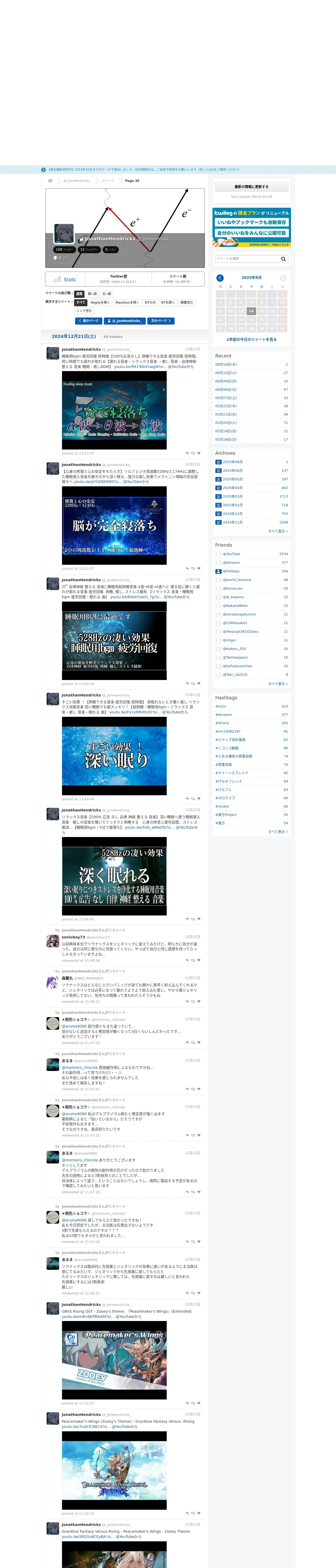Open the Healing sleep music video thumbnail
This screenshot has width=336, height=1568.
(114, 410)
